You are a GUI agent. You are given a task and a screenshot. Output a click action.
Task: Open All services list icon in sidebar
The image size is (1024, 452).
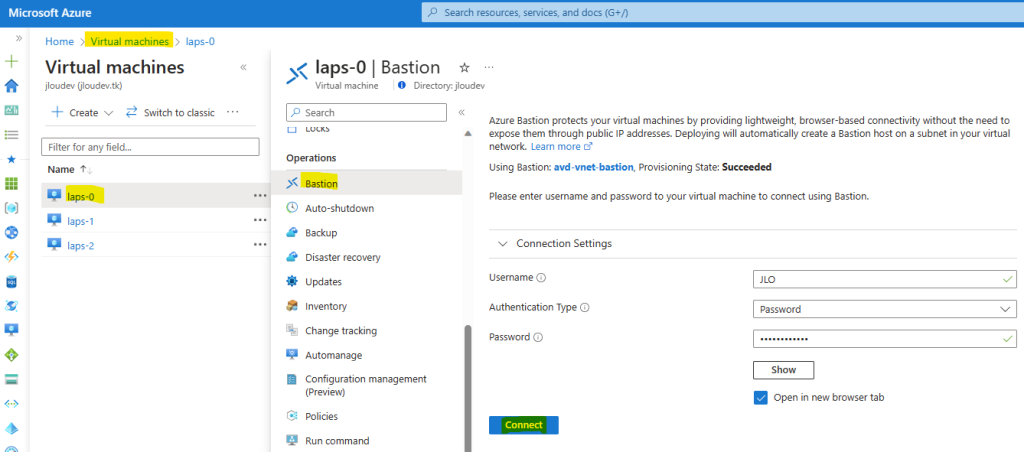[12, 135]
